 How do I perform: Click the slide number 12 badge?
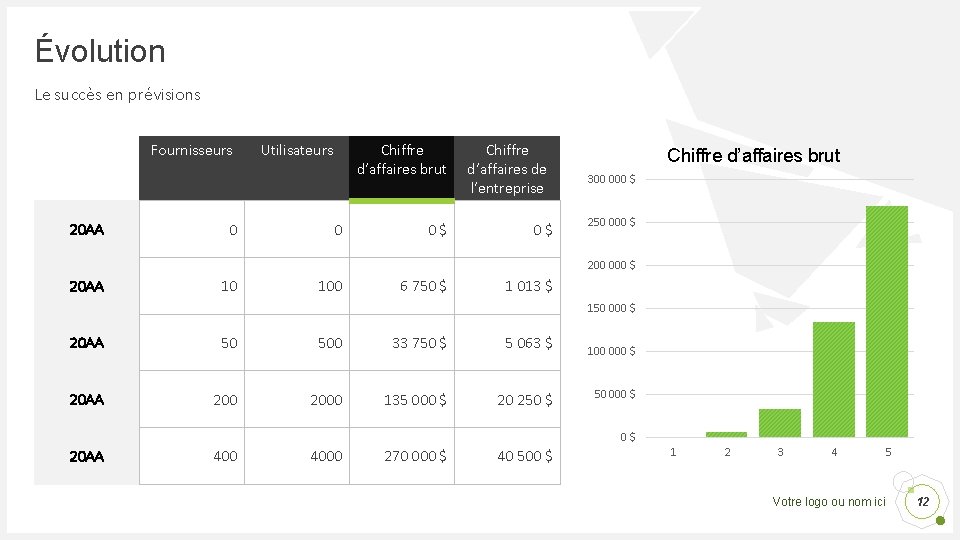[x=923, y=501]
